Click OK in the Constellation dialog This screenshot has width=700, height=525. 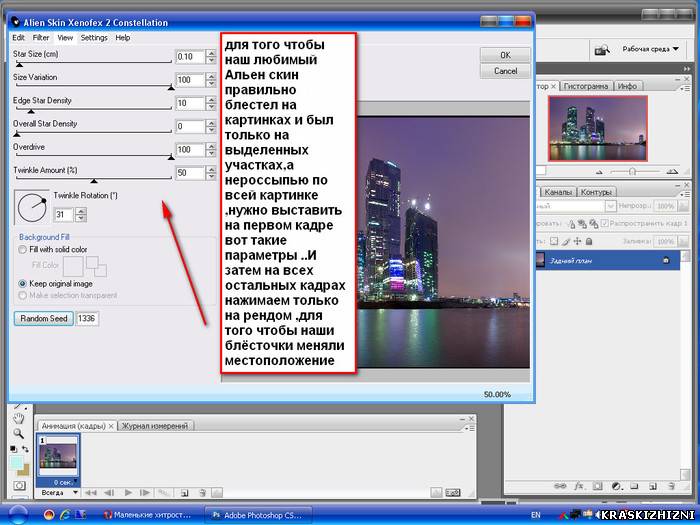click(x=505, y=55)
